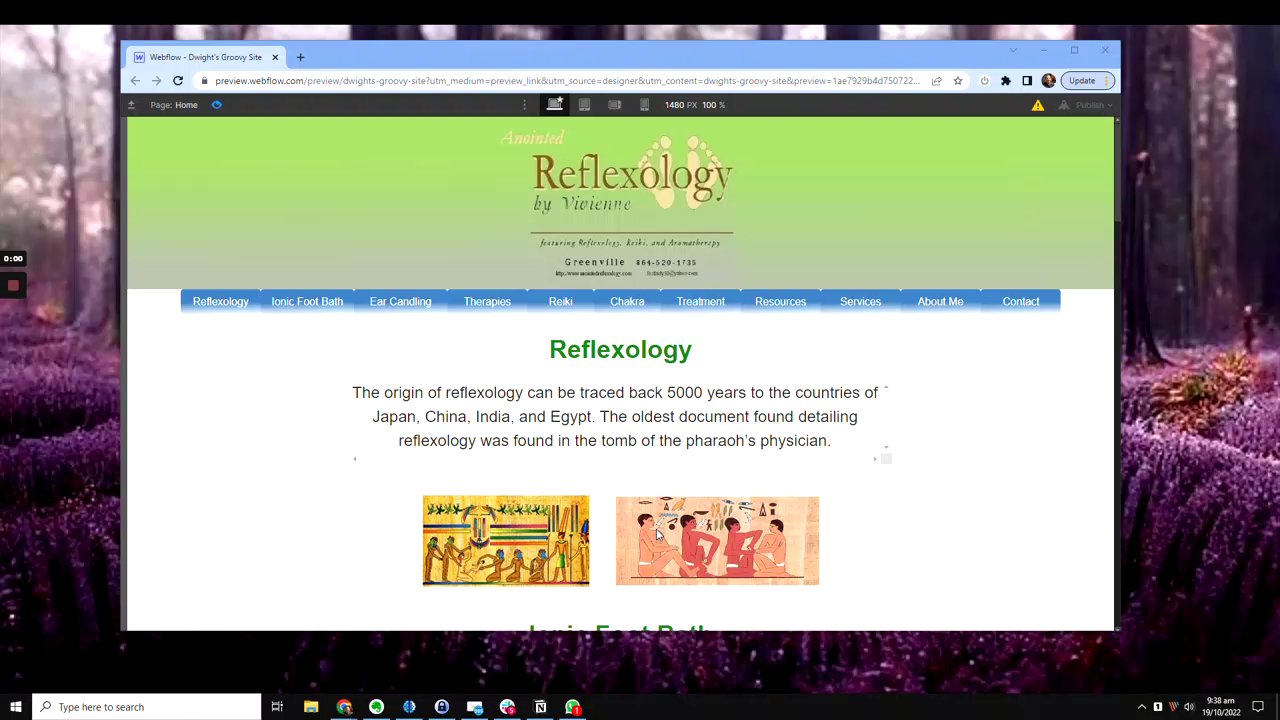Click the Egyptian hieroglyph mural image with columns
The image size is (1280, 720).
click(x=506, y=540)
